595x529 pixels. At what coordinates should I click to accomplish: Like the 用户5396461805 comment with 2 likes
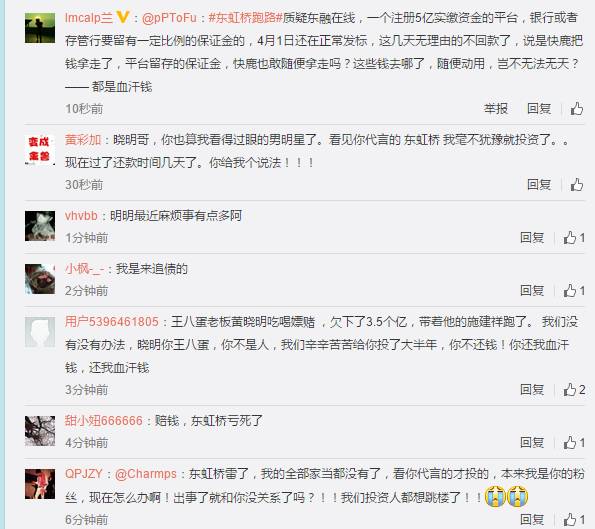(574, 390)
